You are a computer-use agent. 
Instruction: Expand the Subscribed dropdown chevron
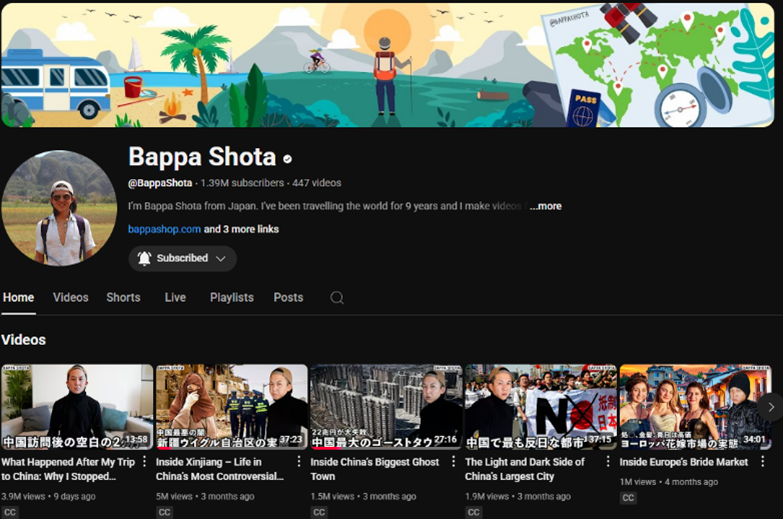221,259
